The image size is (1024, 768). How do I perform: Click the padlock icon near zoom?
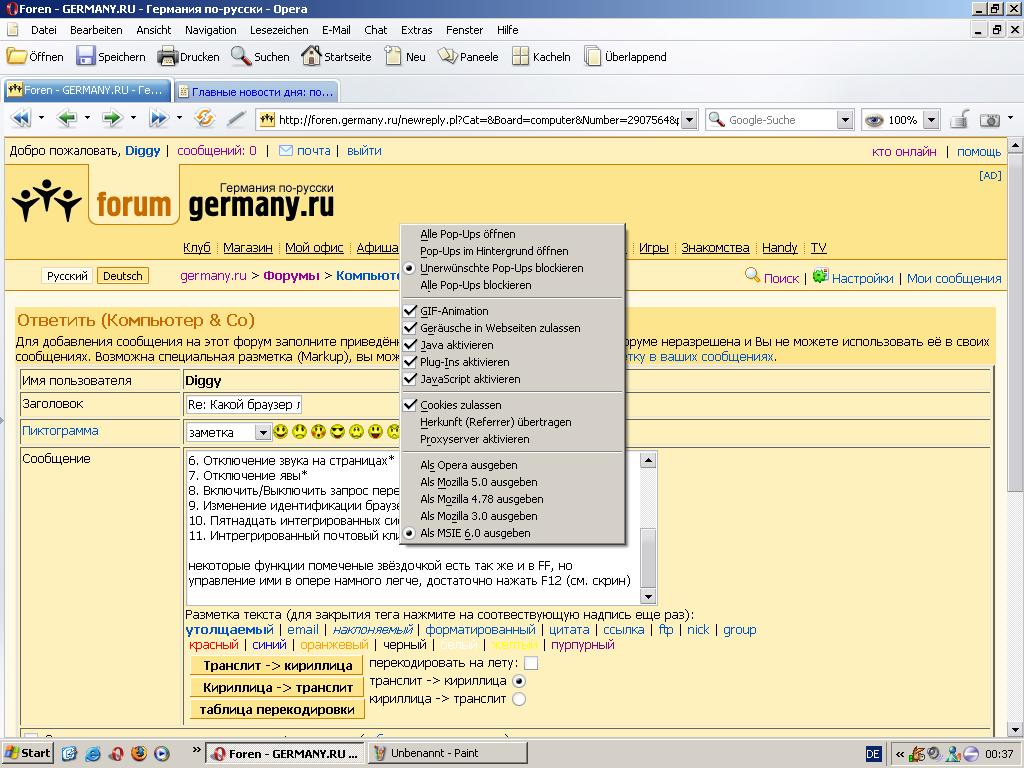tap(959, 120)
